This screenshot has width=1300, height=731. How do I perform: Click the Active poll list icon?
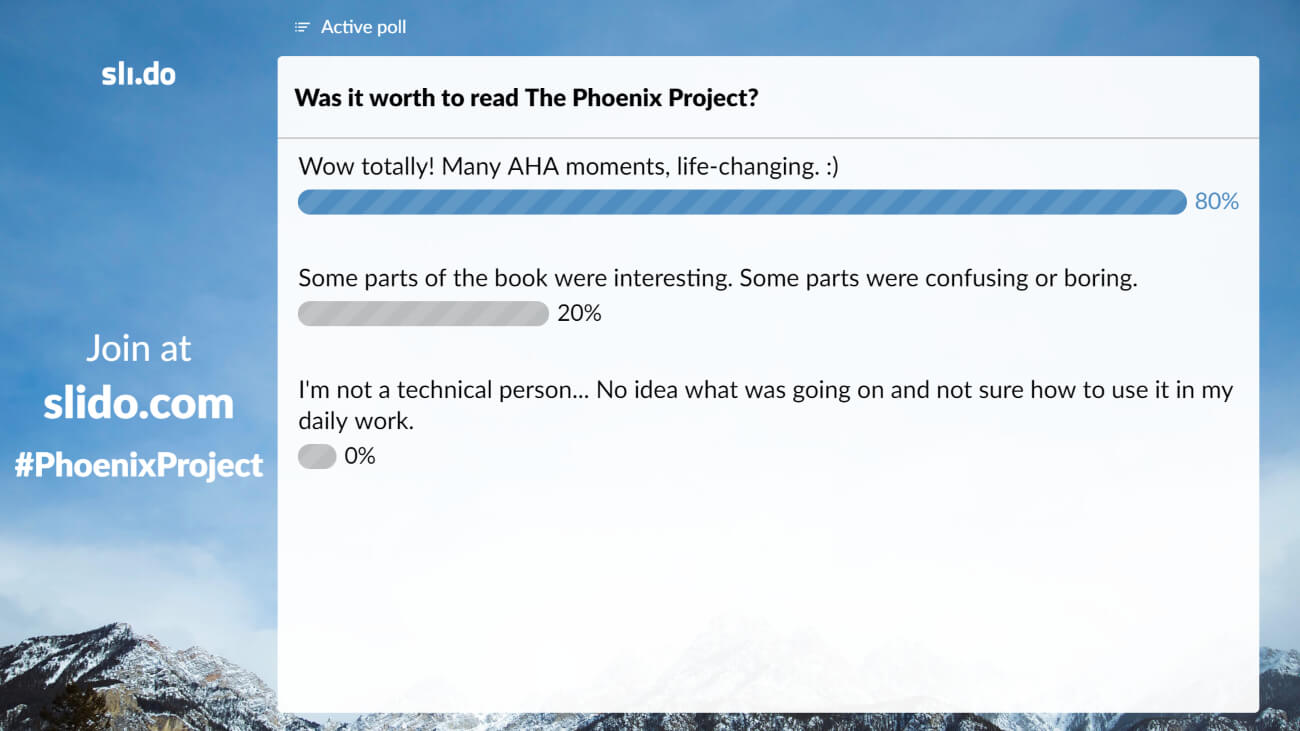coord(302,27)
